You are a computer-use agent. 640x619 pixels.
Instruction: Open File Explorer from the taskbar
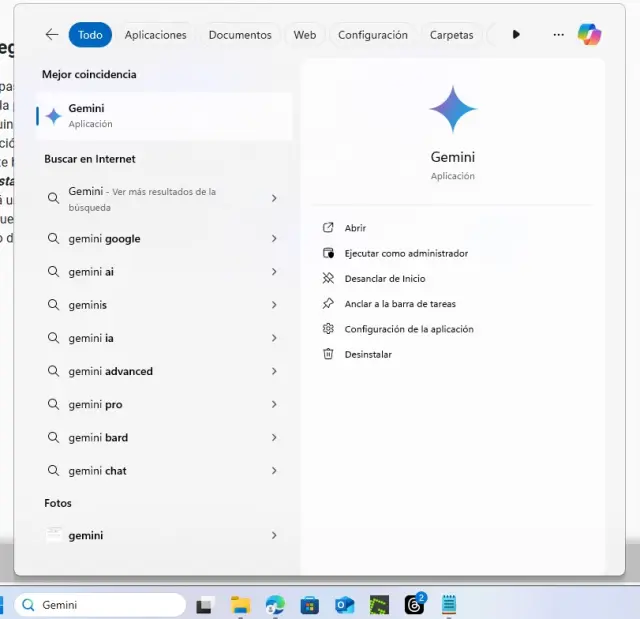tap(240, 605)
